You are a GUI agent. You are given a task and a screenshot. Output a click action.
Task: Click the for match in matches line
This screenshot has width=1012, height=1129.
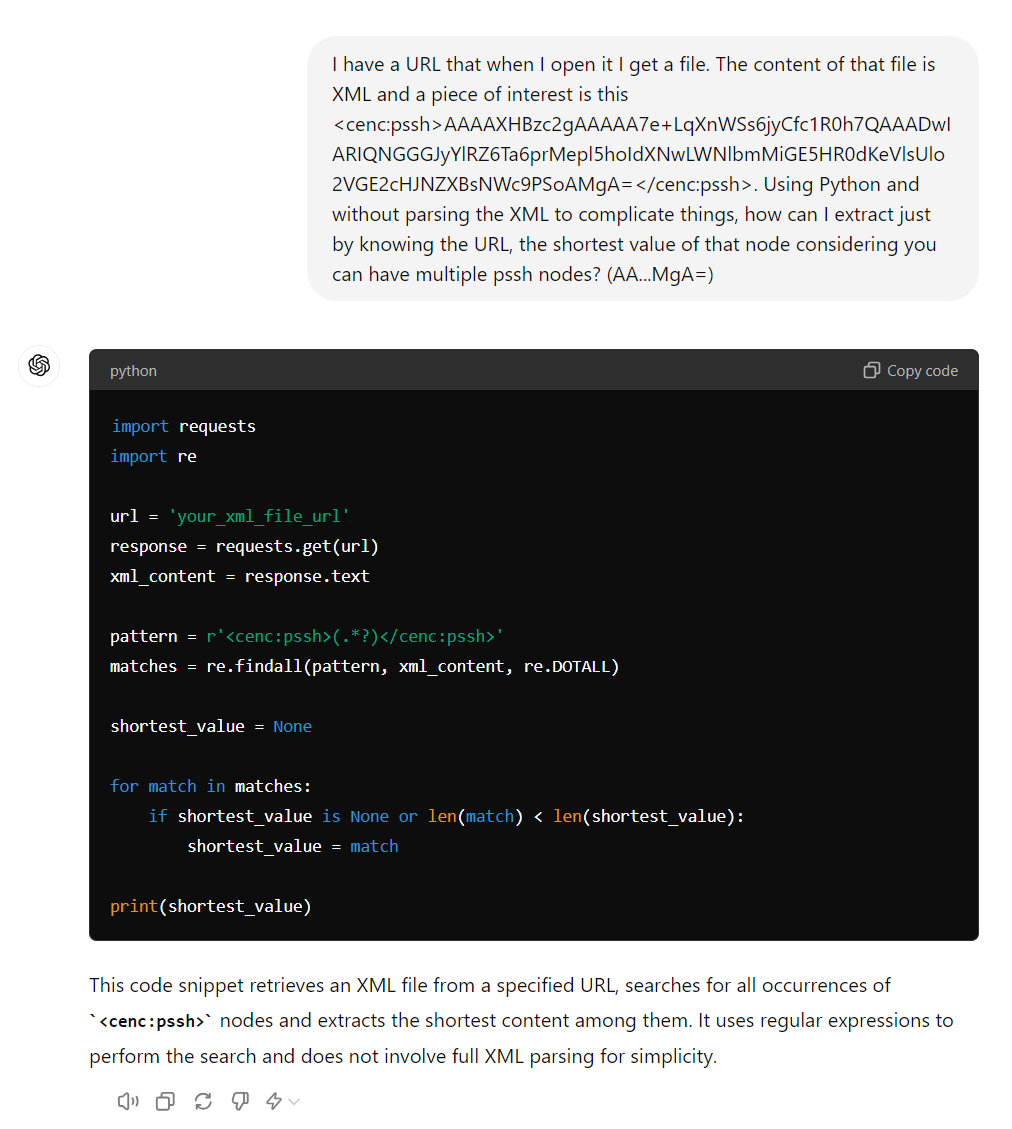[x=211, y=786]
